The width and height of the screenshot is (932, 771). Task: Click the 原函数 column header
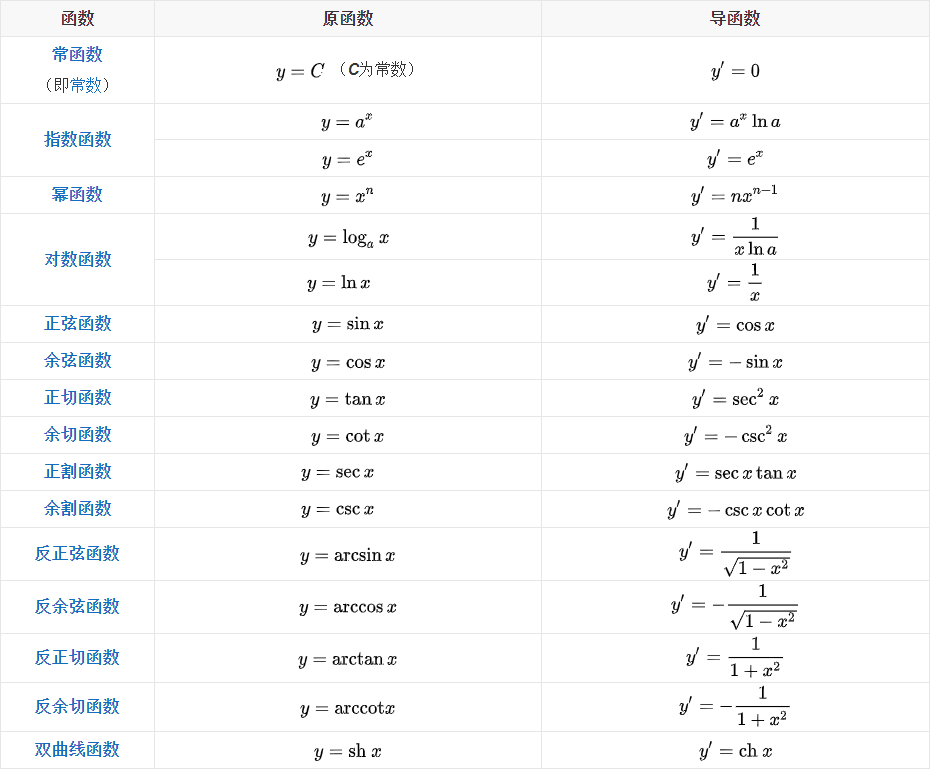(x=348, y=18)
